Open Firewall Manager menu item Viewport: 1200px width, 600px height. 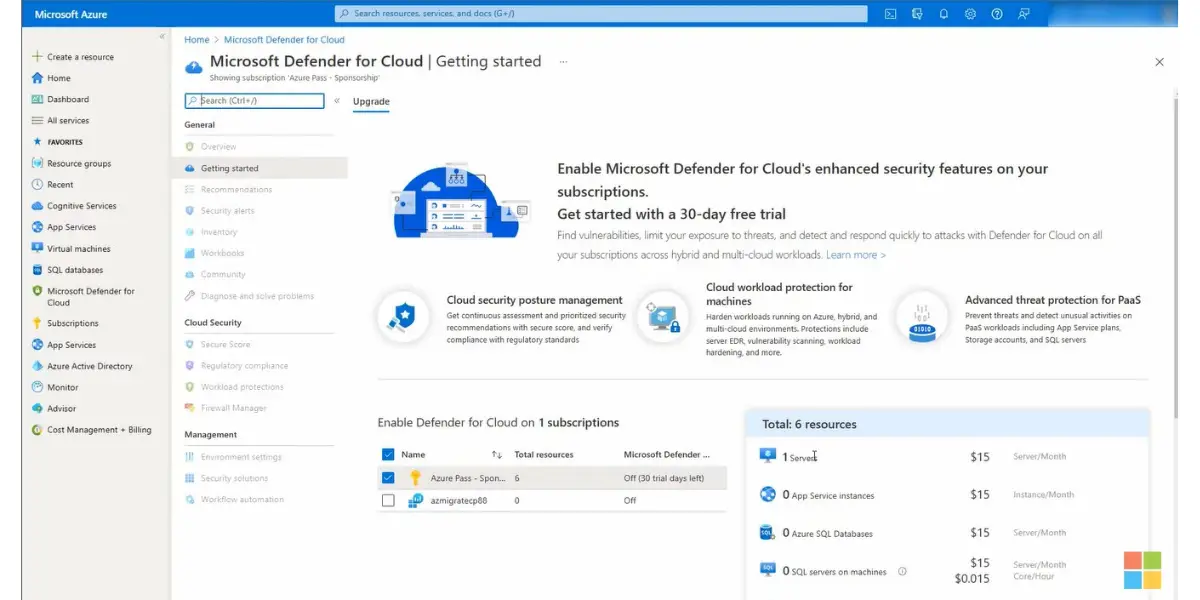[x=233, y=408]
